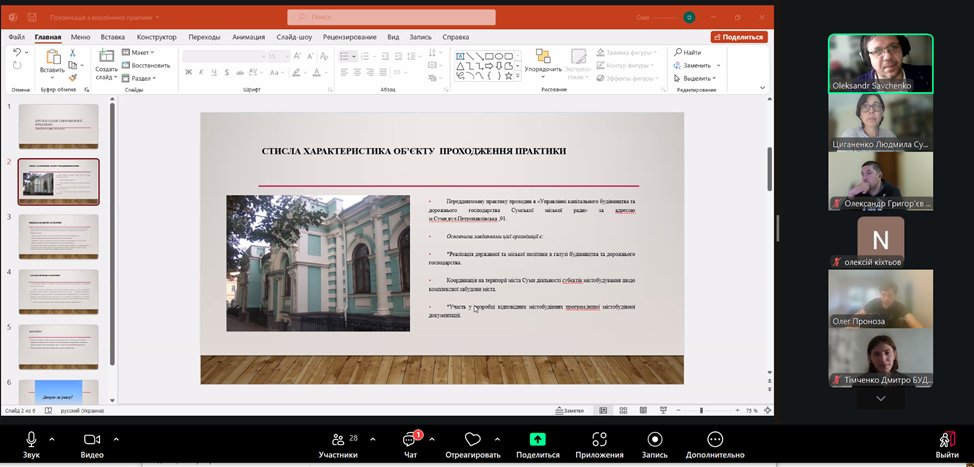Switch to the Конструктор tab
Image resolution: width=974 pixels, height=467 pixels.
click(157, 37)
